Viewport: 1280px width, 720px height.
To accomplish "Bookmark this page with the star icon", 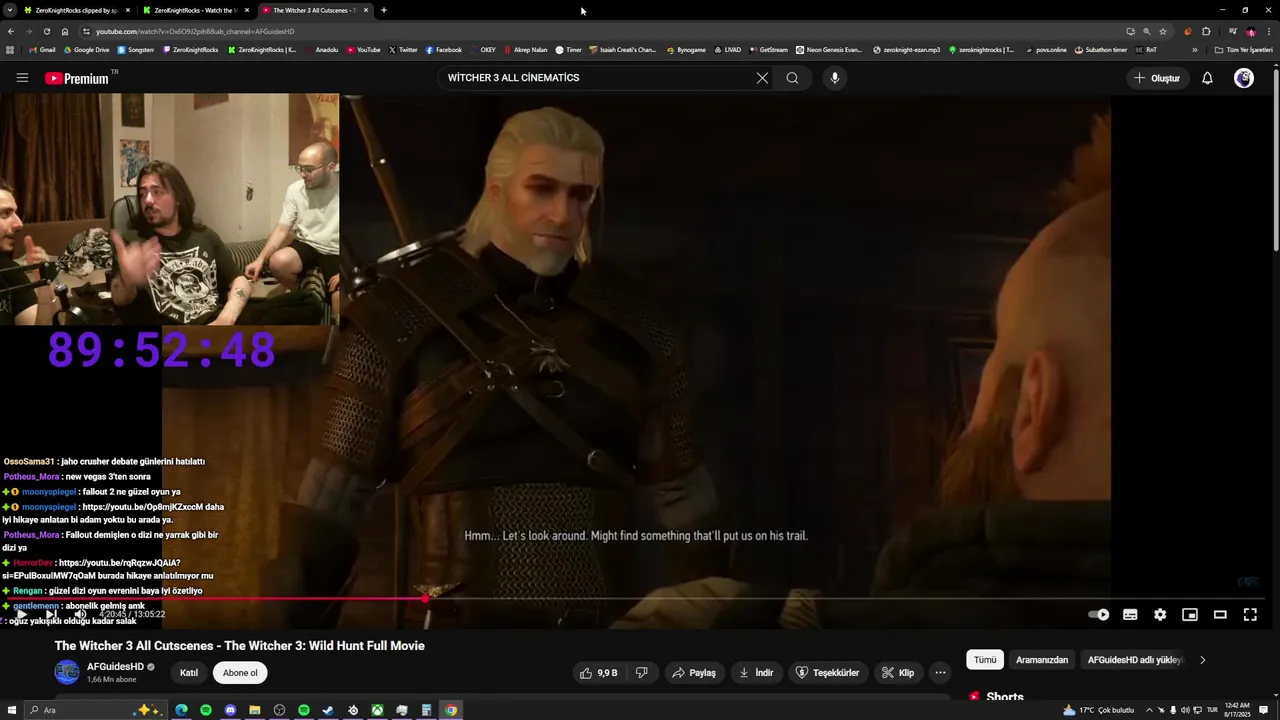I will (x=1163, y=31).
